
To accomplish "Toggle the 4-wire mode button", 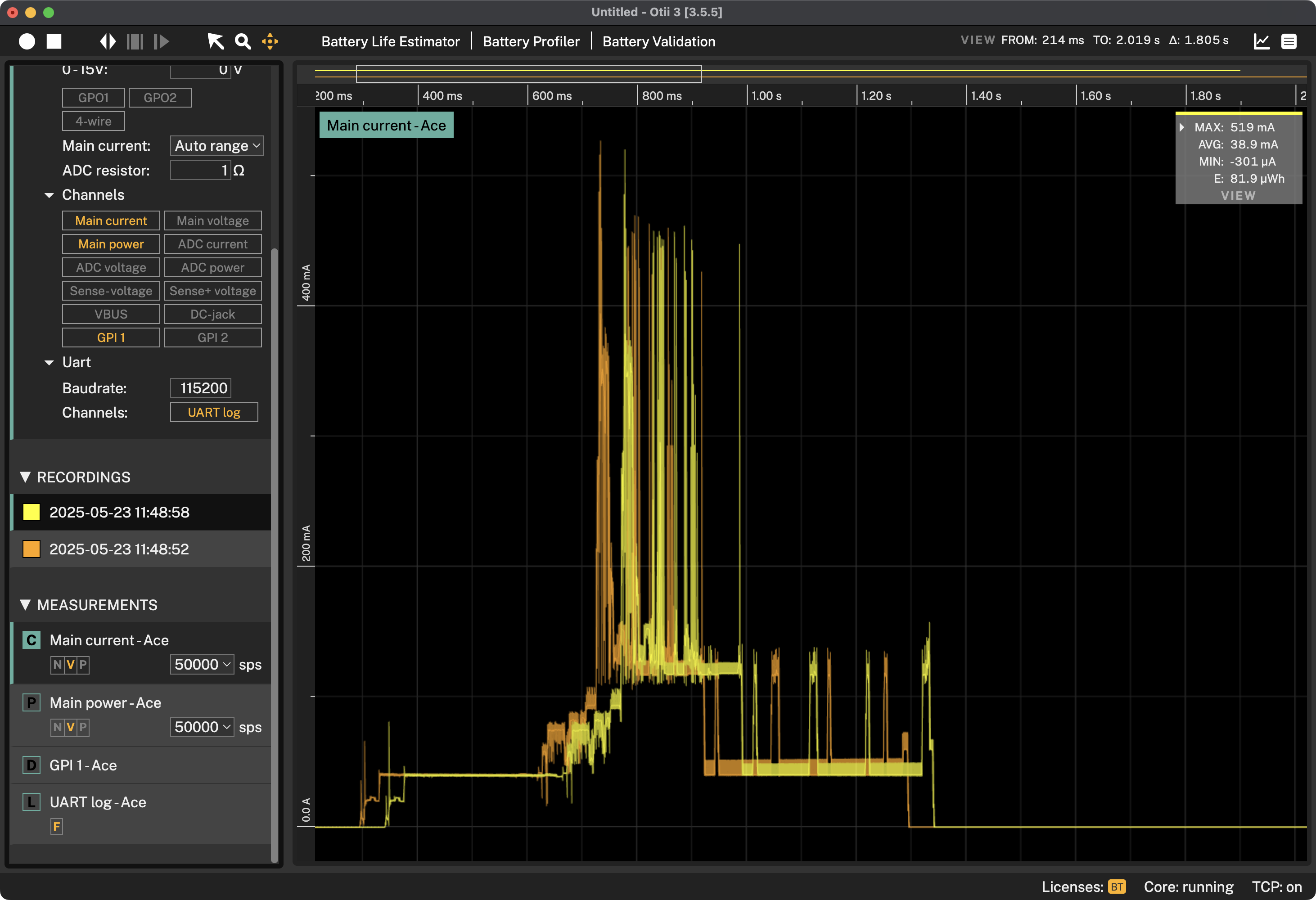I will point(94,121).
